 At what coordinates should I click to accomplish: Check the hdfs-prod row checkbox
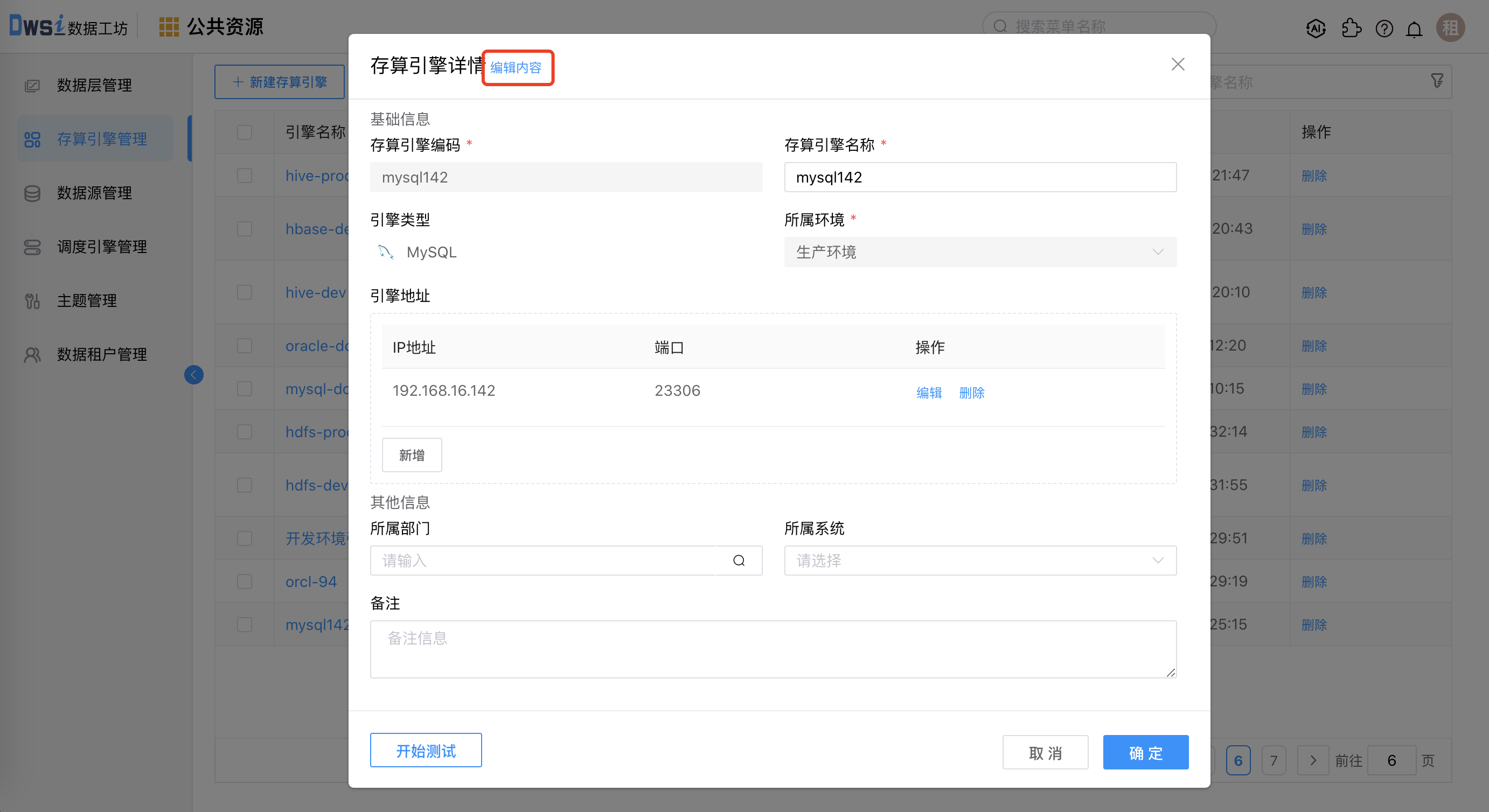tap(245, 432)
